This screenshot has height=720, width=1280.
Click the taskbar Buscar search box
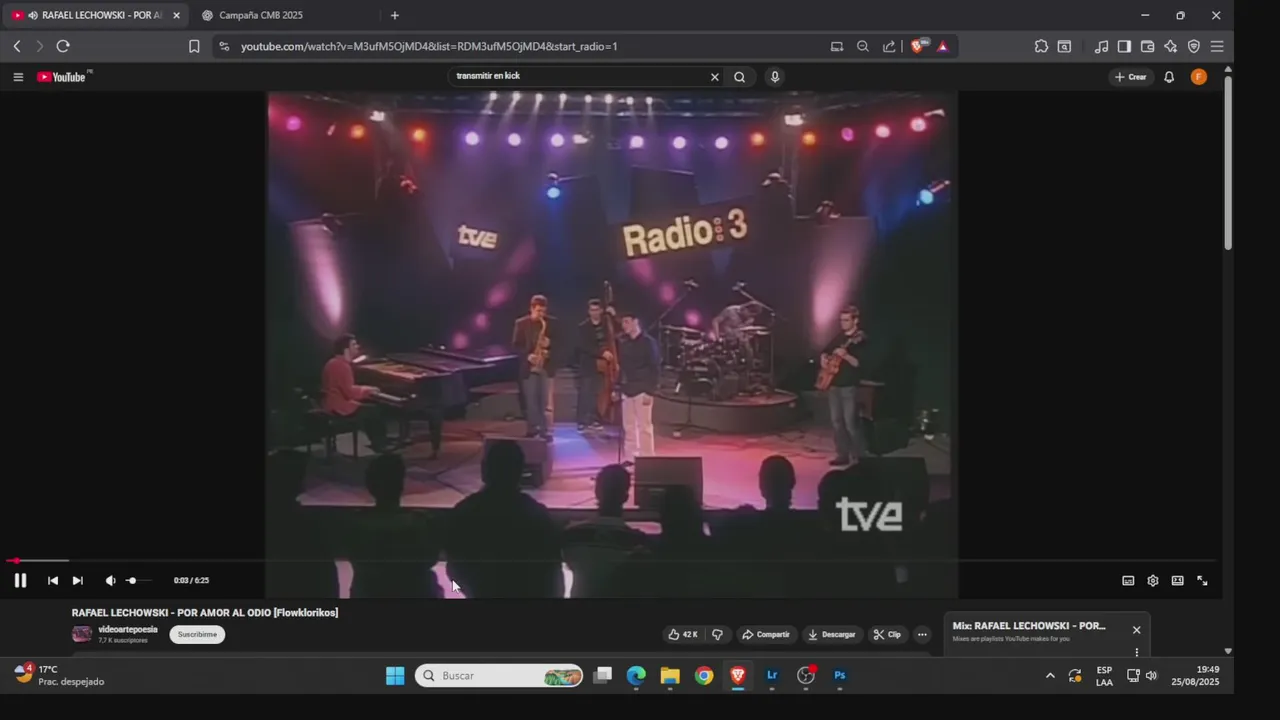pyautogui.click(x=499, y=676)
